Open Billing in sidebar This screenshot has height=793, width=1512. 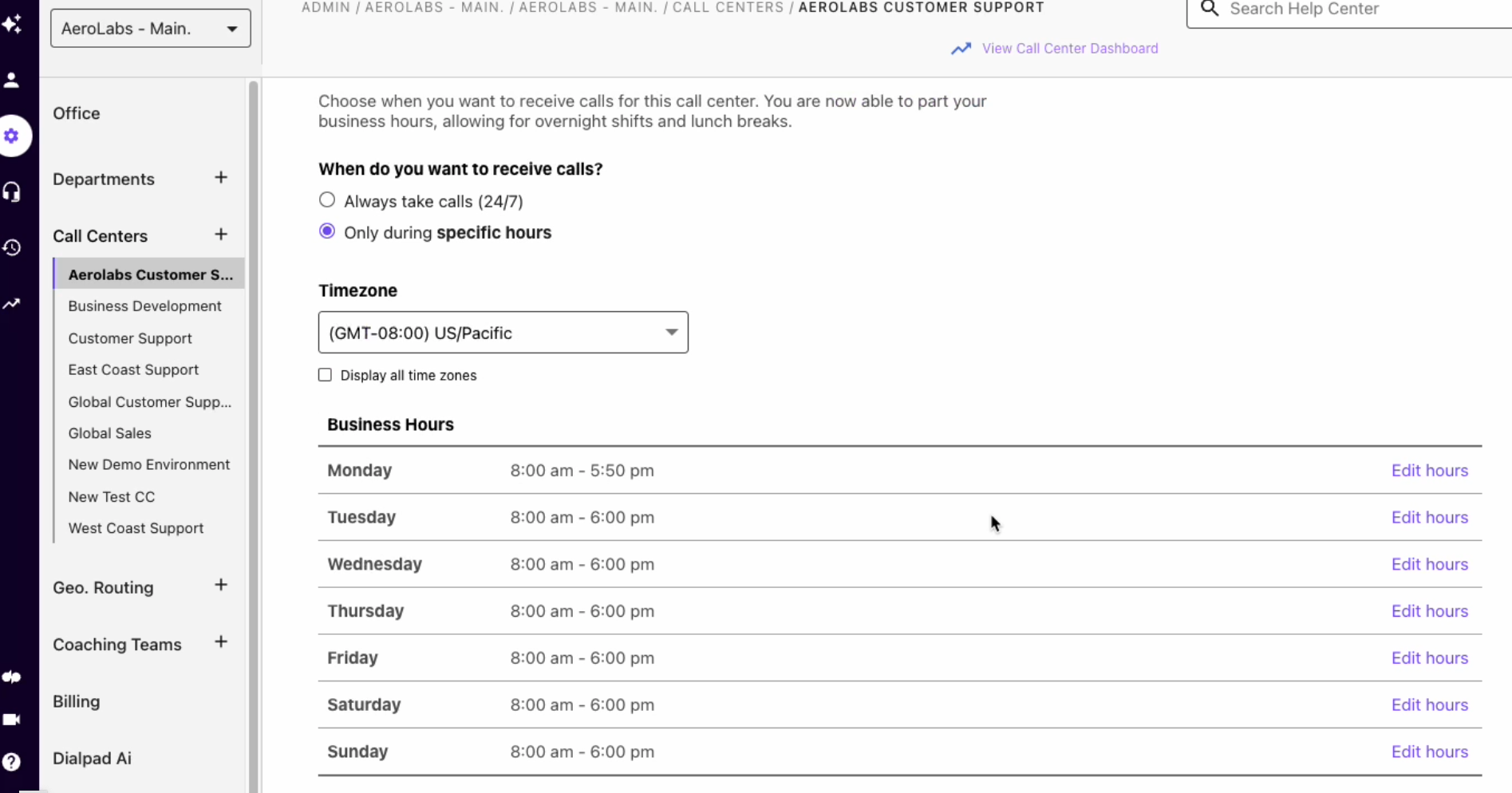click(x=77, y=701)
